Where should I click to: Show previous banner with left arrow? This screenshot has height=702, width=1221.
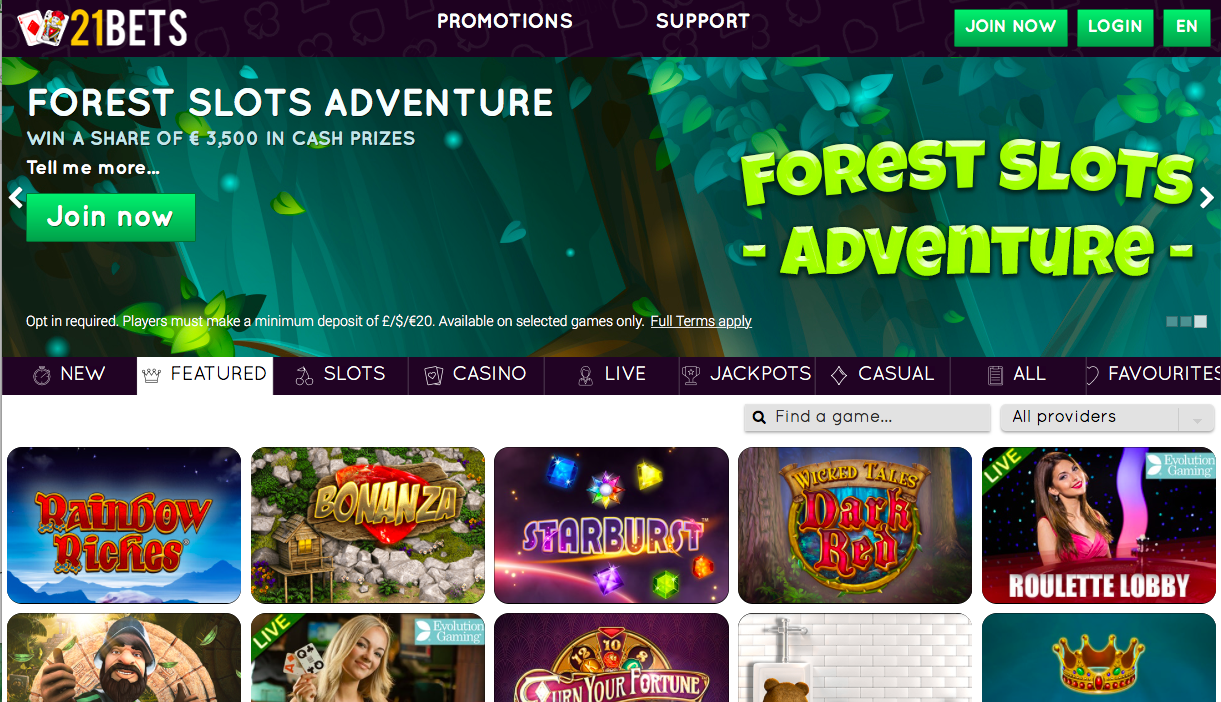(x=15, y=197)
